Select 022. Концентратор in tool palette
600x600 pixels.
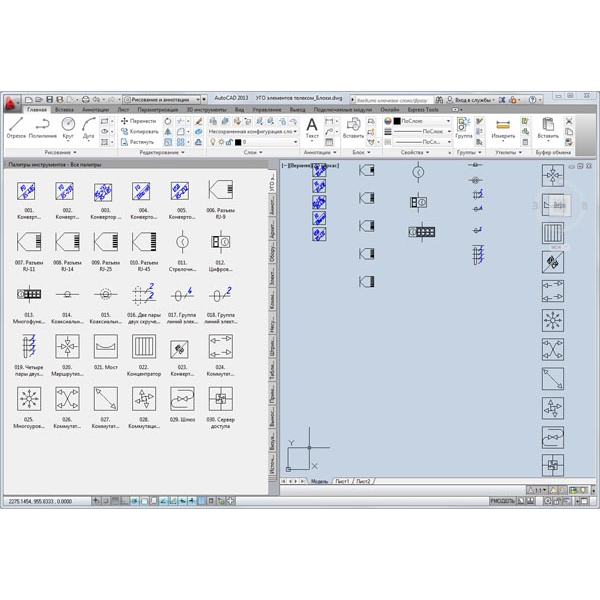(x=144, y=355)
